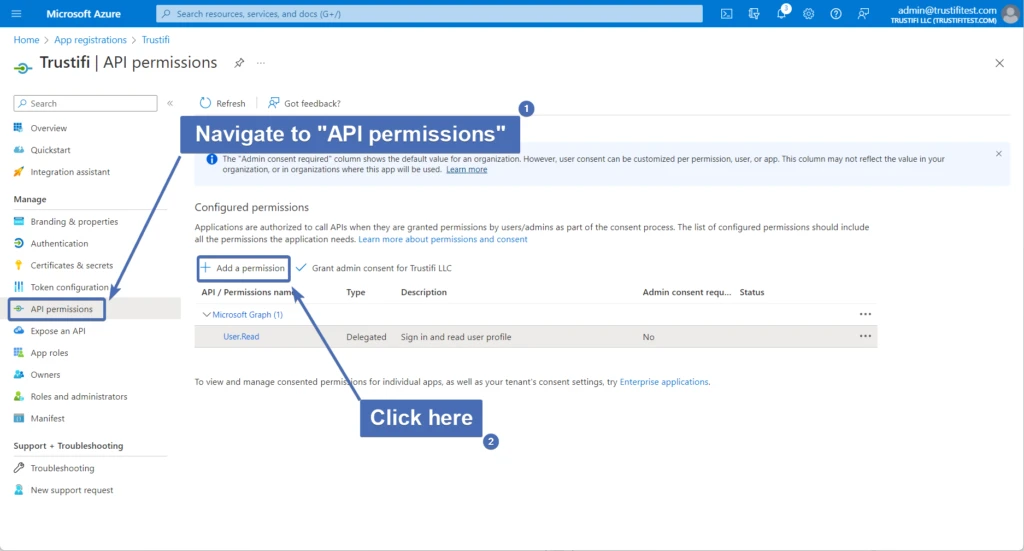Viewport: 1024px width, 551px height.
Task: Open ellipsis menu for User.Read row
Action: click(865, 336)
